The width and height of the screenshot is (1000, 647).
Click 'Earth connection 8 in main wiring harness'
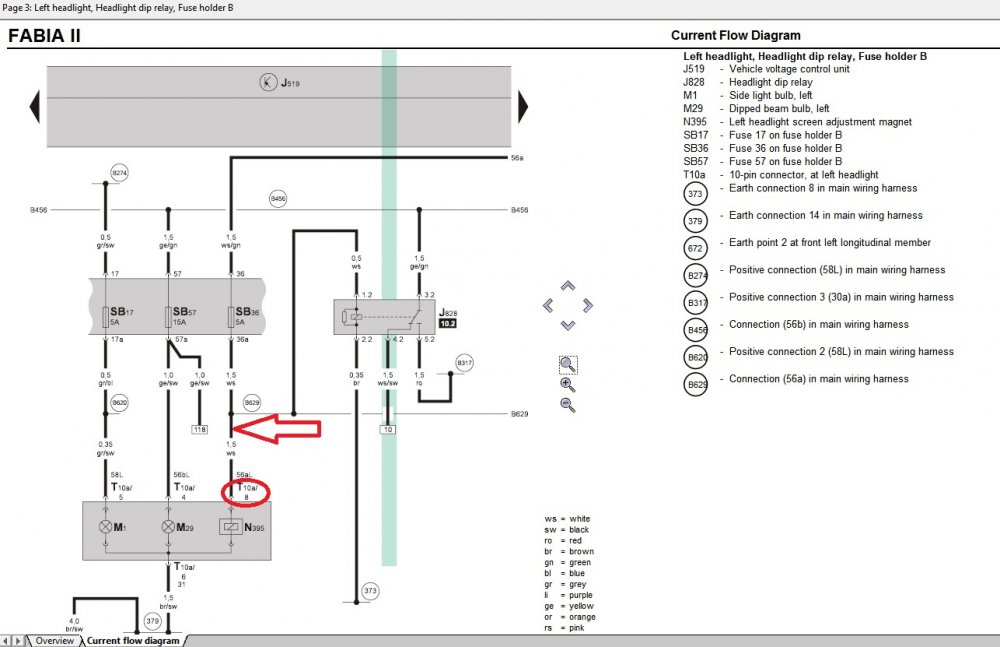point(823,188)
